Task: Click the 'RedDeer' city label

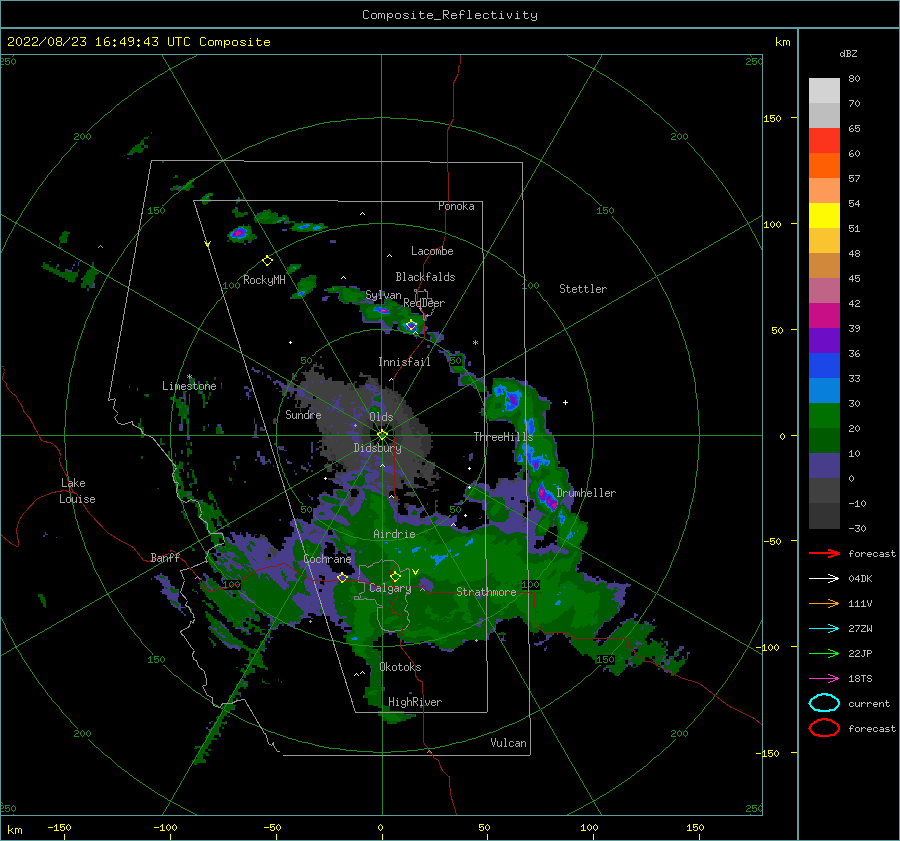Action: (x=424, y=303)
